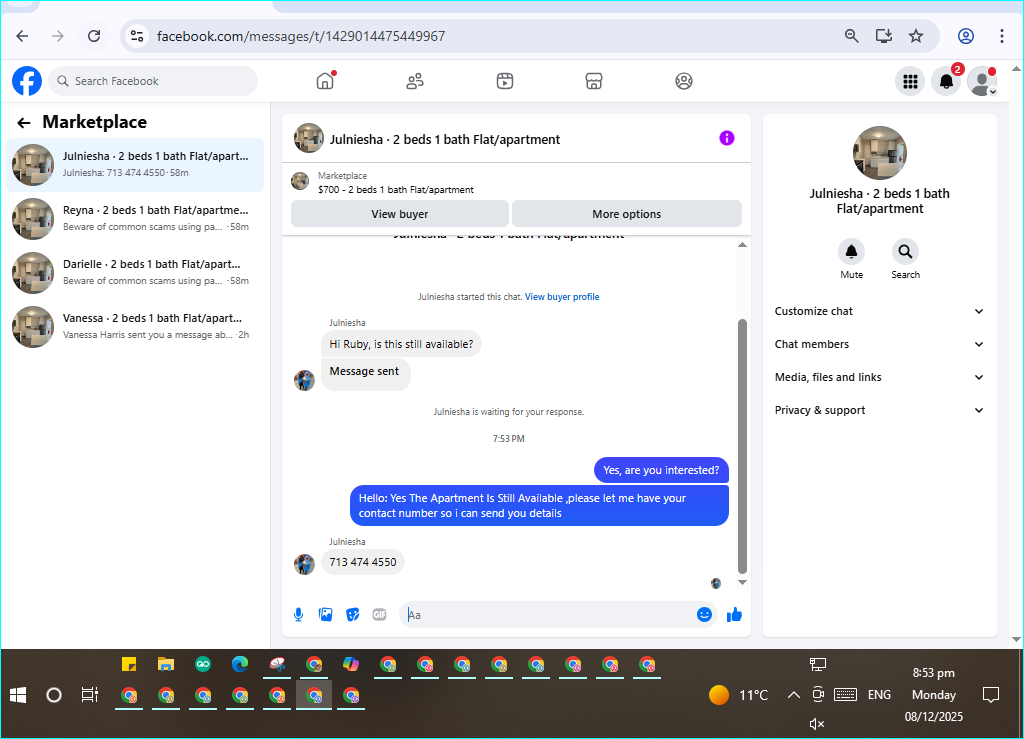Open the notifications bell
This screenshot has height=739, width=1024.
946,81
